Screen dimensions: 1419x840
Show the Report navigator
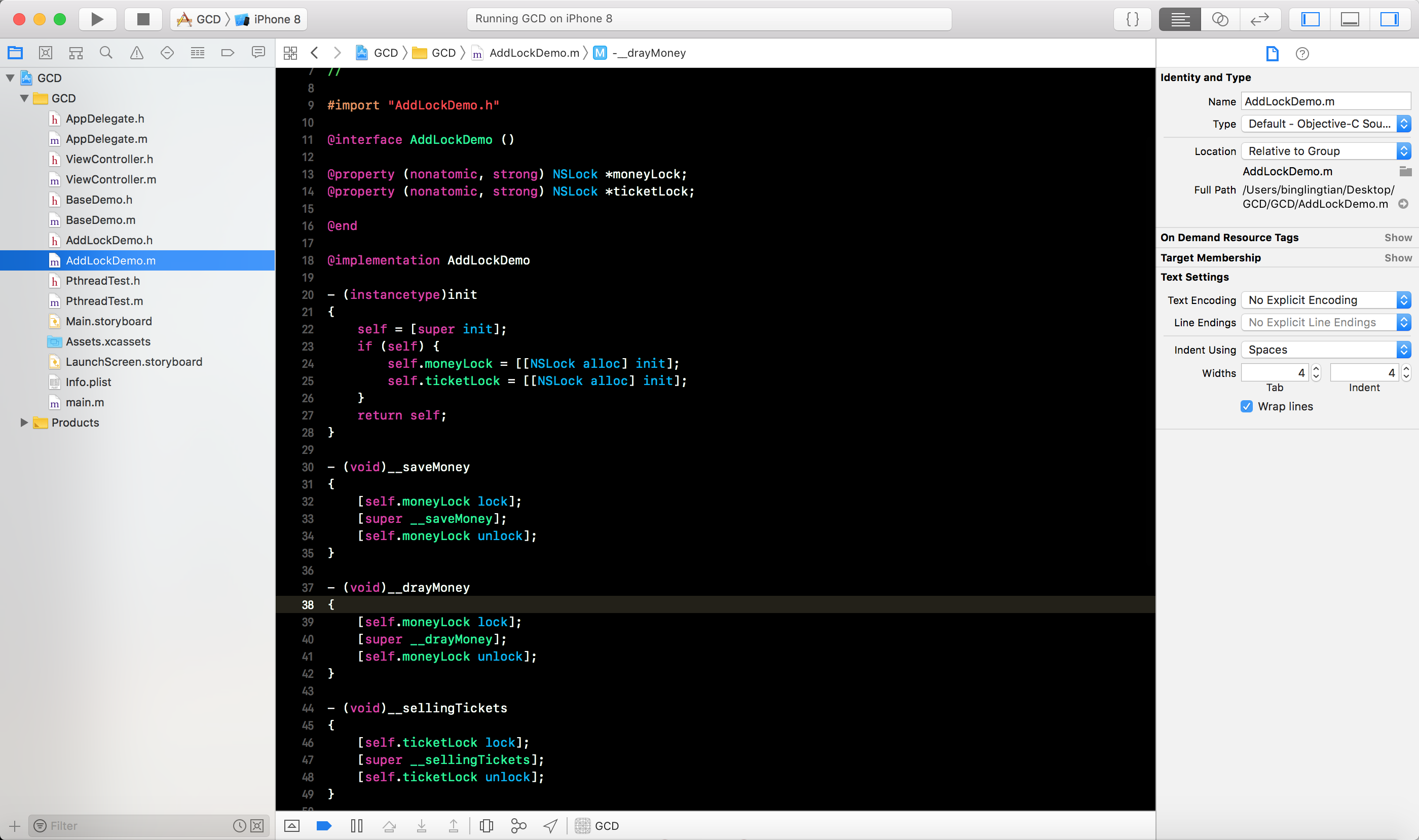(x=258, y=53)
